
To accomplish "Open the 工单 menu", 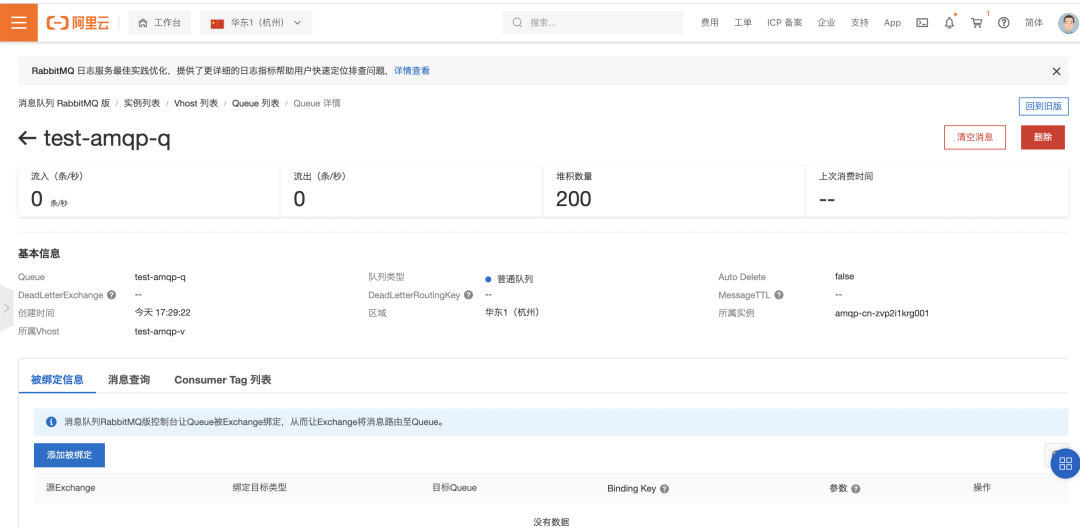I will (x=742, y=23).
